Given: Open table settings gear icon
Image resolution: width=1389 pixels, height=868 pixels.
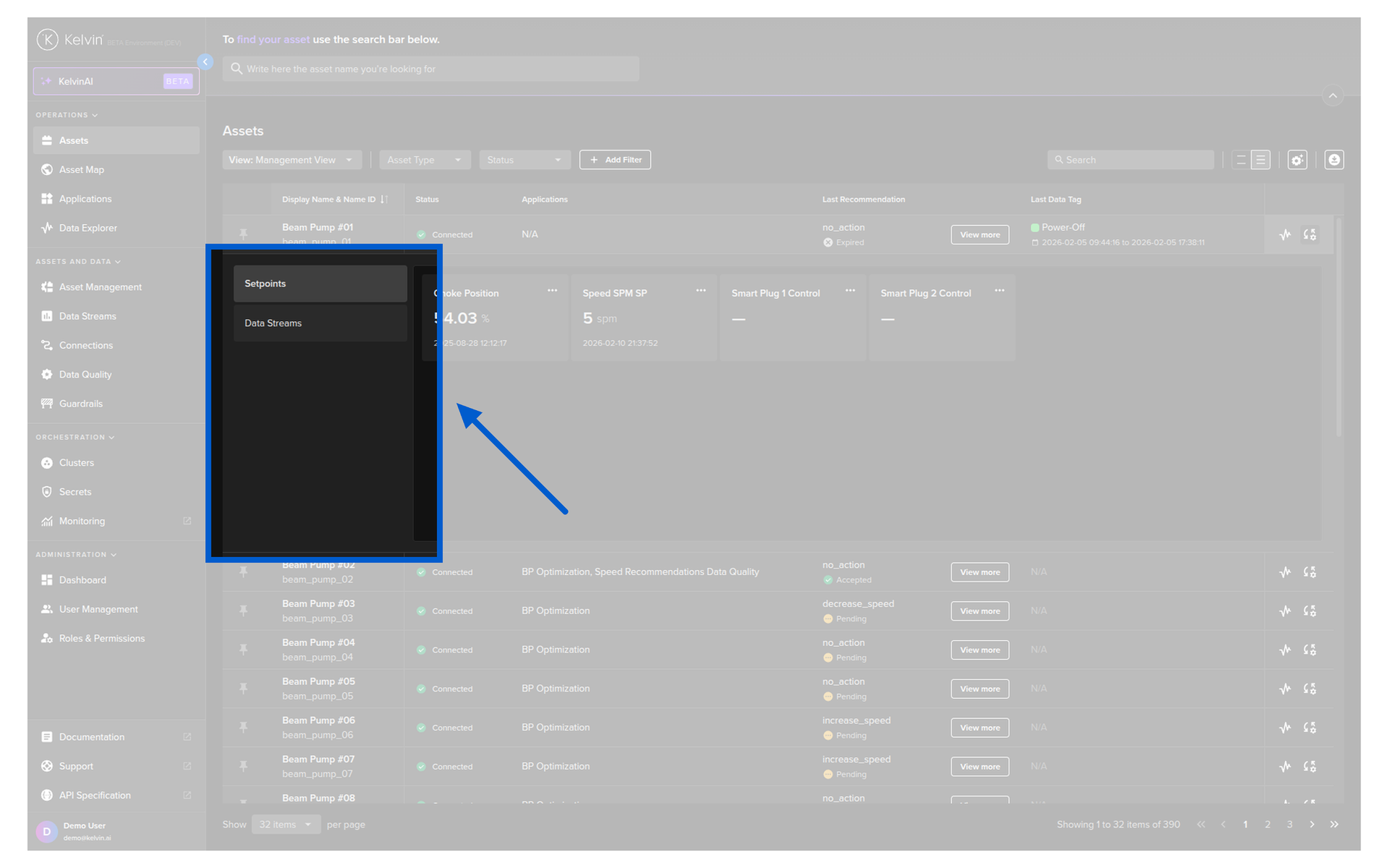Looking at the screenshot, I should (1297, 160).
